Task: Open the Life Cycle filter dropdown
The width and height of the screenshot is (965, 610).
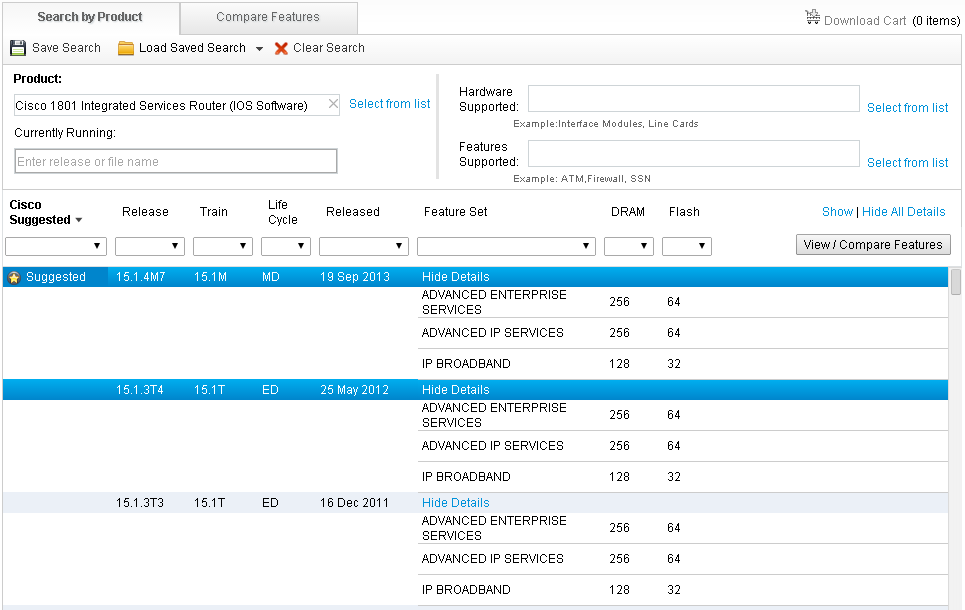Action: 286,246
